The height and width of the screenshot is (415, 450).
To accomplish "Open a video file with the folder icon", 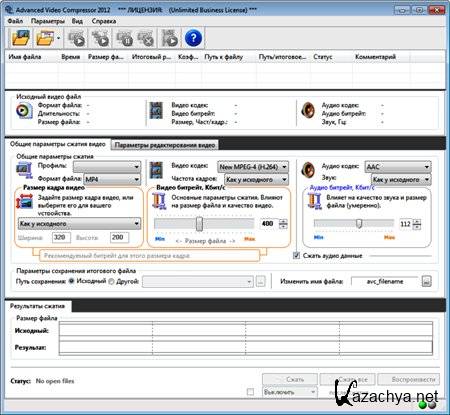I will [x=21, y=38].
